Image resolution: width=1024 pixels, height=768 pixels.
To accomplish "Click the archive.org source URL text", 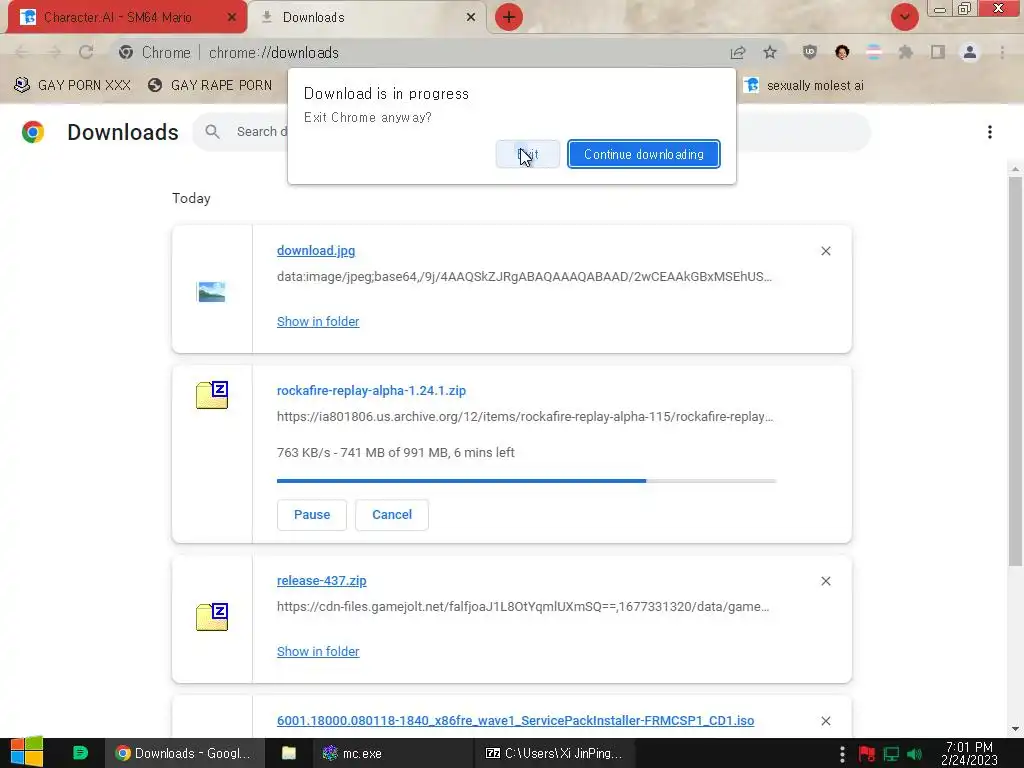I will 525,417.
